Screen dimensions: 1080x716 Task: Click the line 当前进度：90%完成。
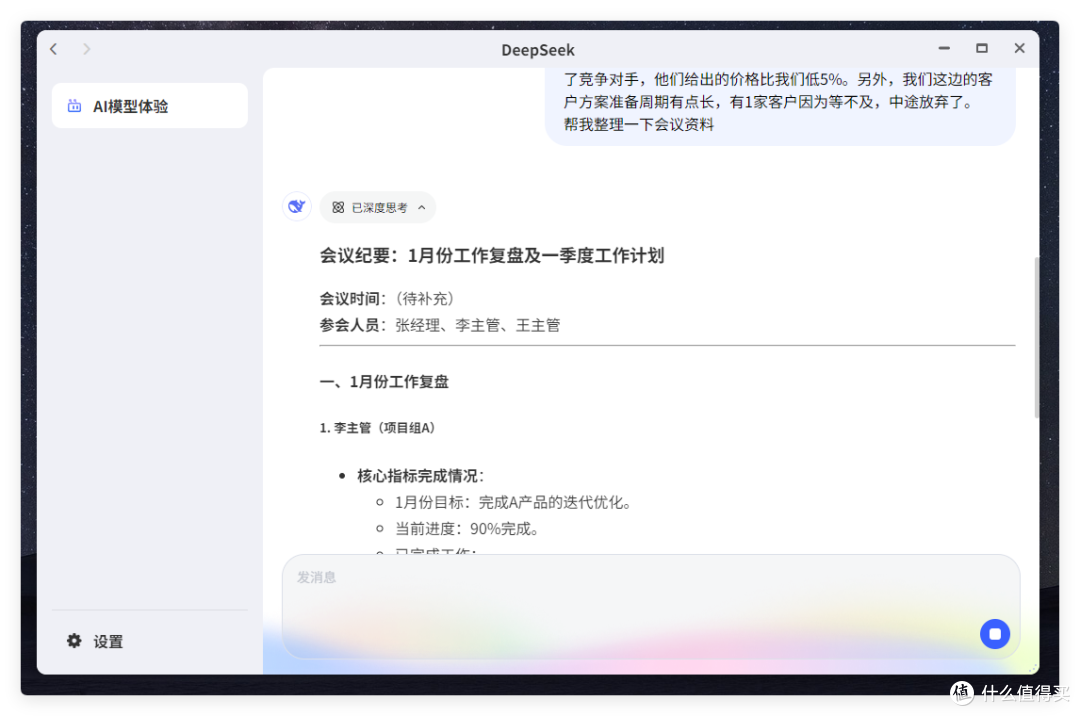(466, 529)
